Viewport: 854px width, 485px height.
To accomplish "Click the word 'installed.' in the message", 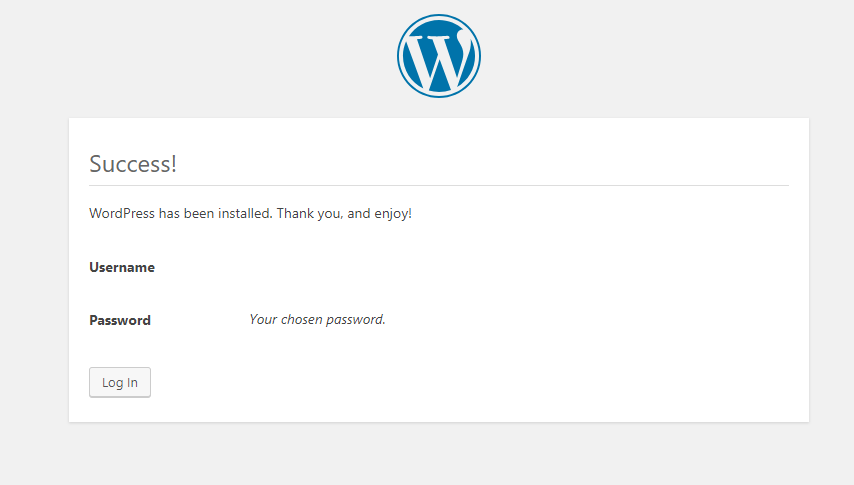I will coord(245,213).
